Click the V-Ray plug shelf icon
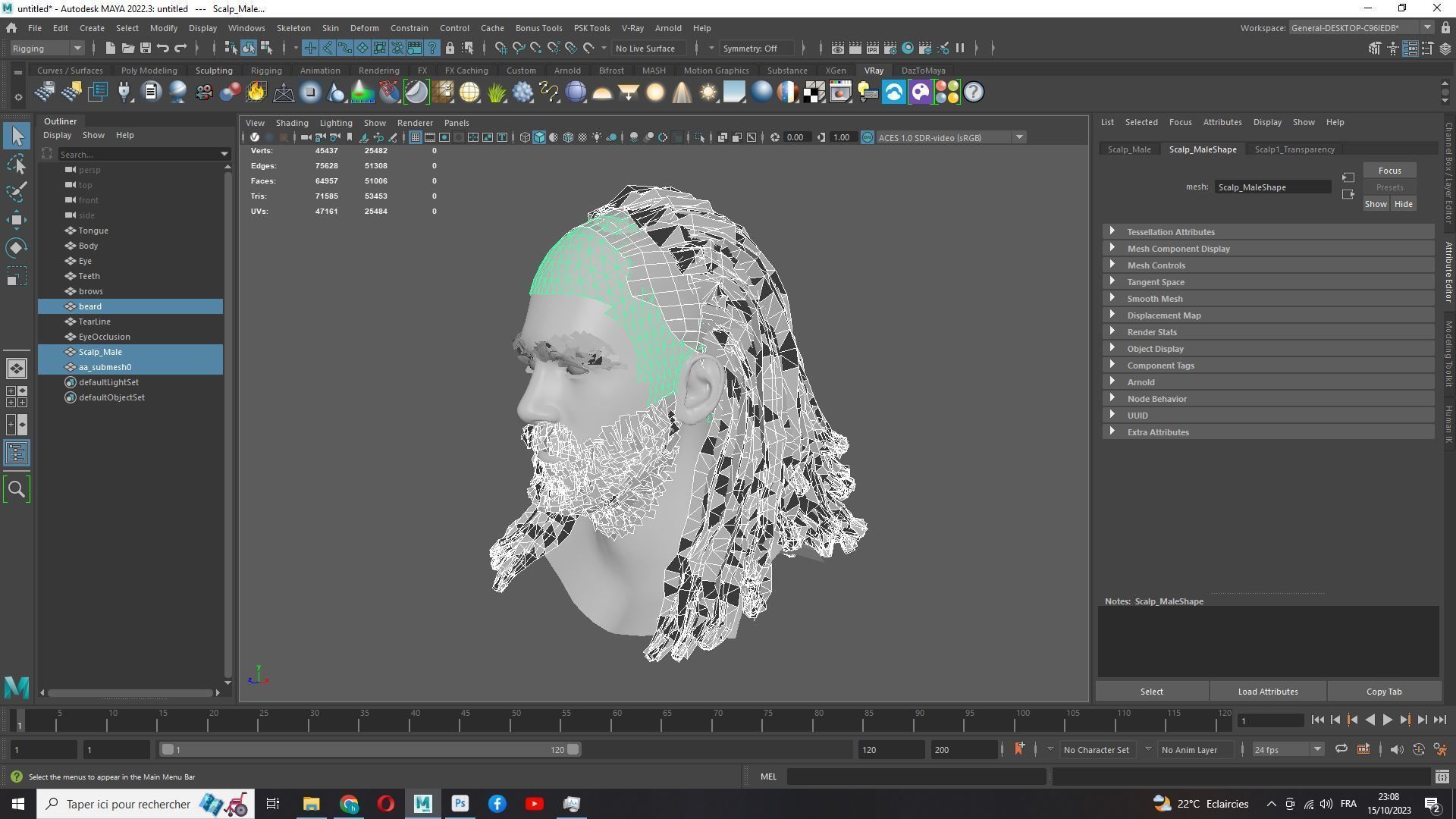Image resolution: width=1456 pixels, height=819 pixels. tap(124, 93)
